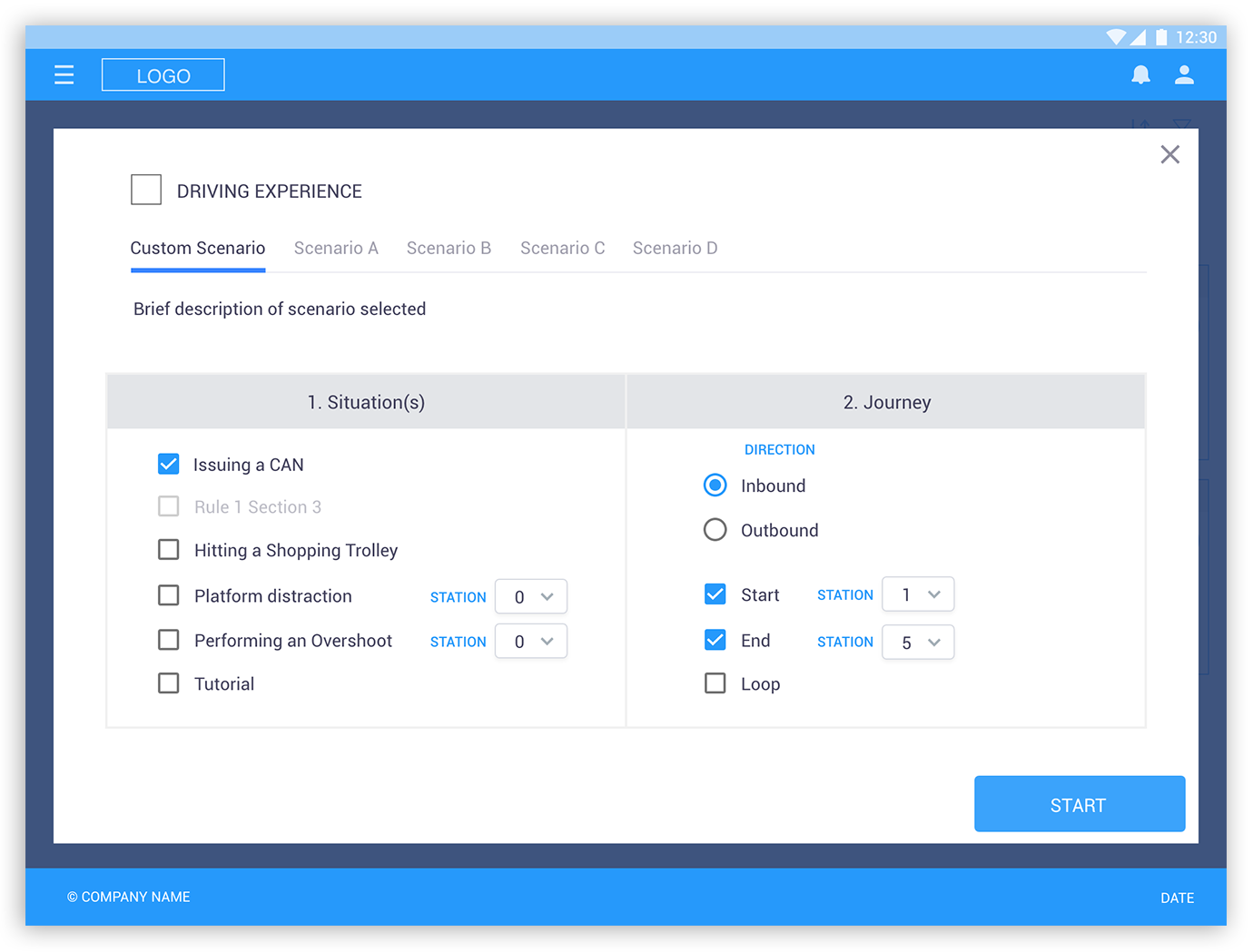Viewport: 1253px width, 952px height.
Task: Uncheck the Start checkbox
Action: pyautogui.click(x=715, y=594)
